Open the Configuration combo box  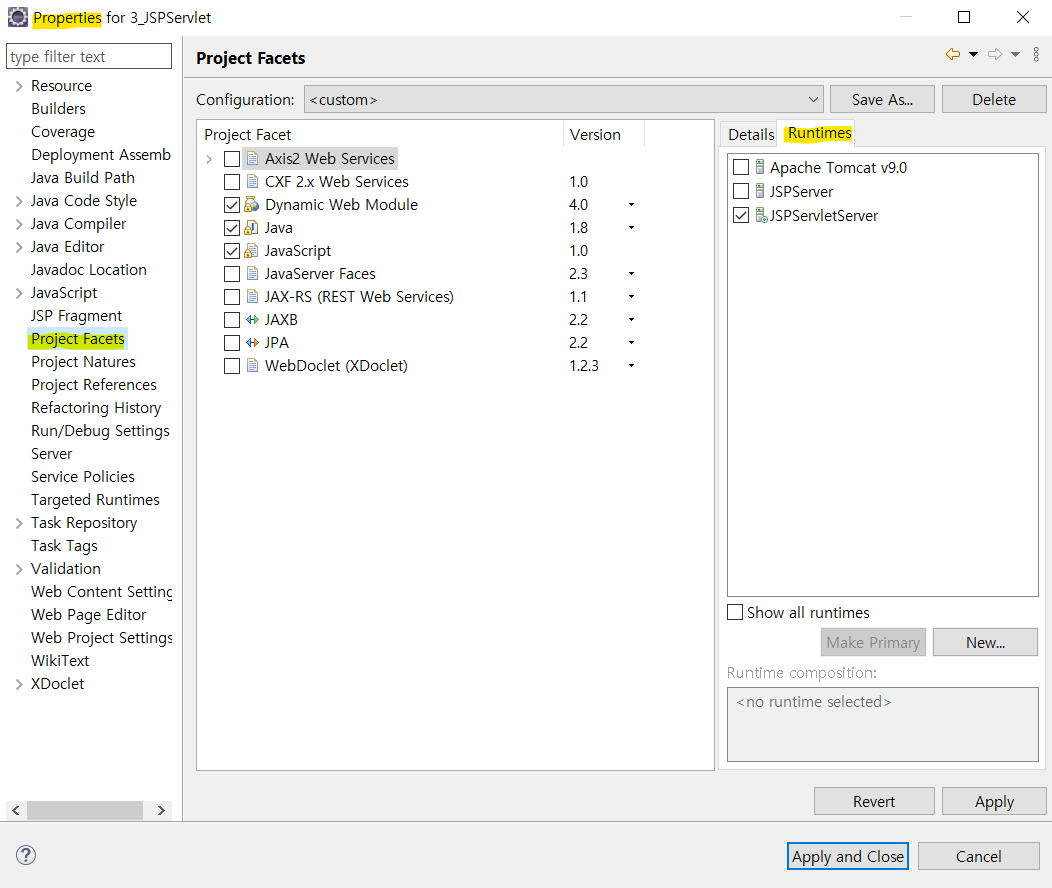[564, 99]
